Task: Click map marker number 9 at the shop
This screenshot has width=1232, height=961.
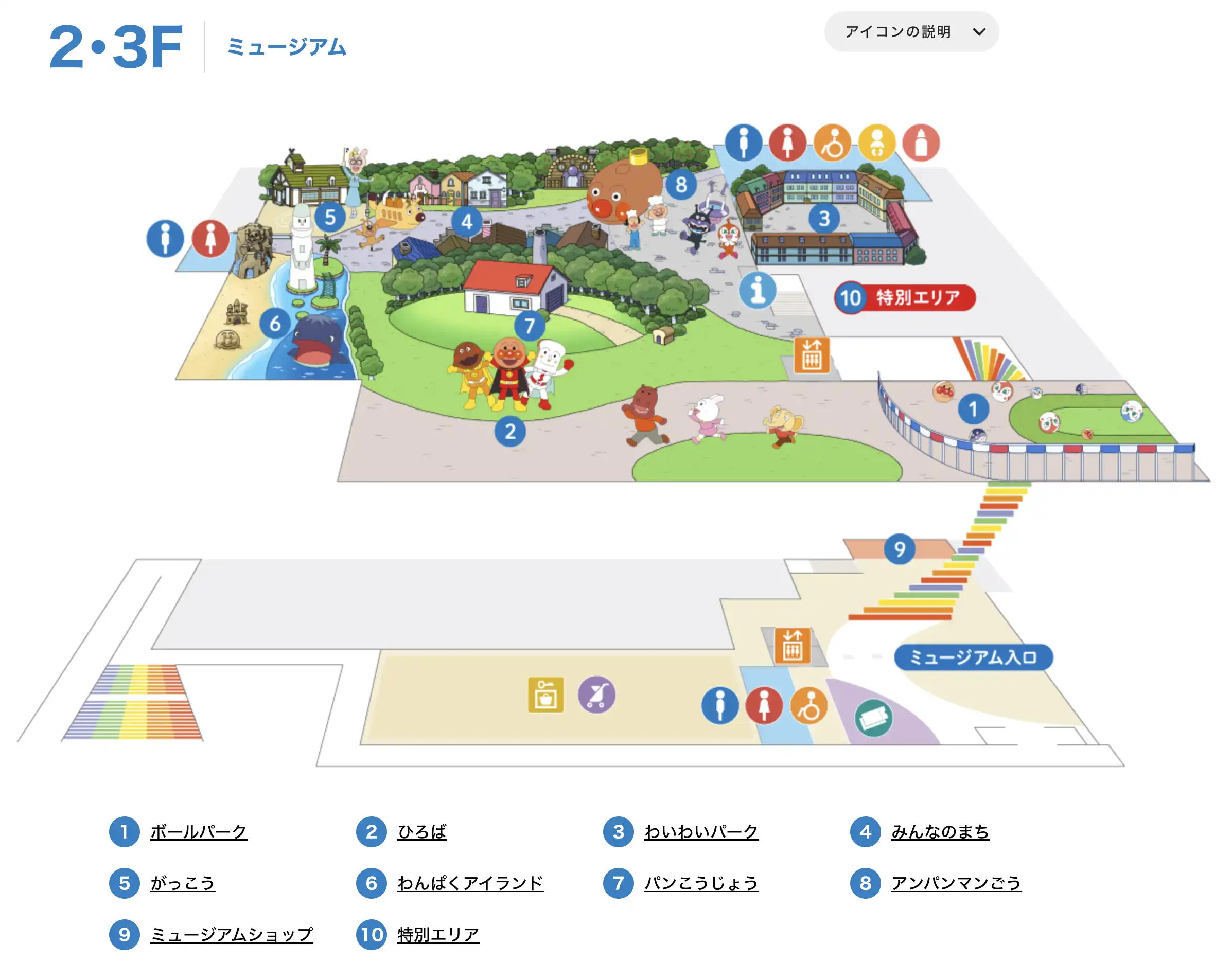Action: pos(899,549)
